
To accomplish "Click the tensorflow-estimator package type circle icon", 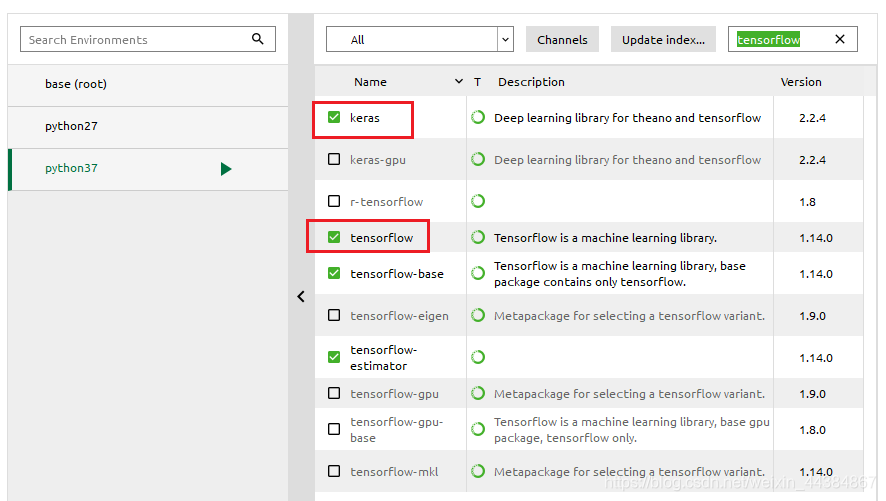I will (478, 357).
